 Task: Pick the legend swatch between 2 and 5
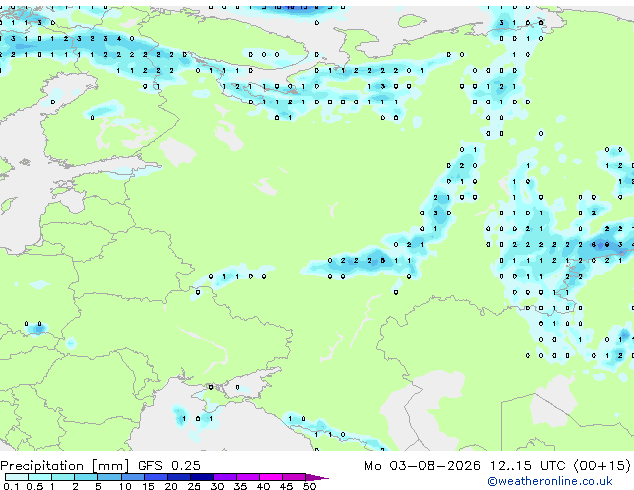click(86, 477)
